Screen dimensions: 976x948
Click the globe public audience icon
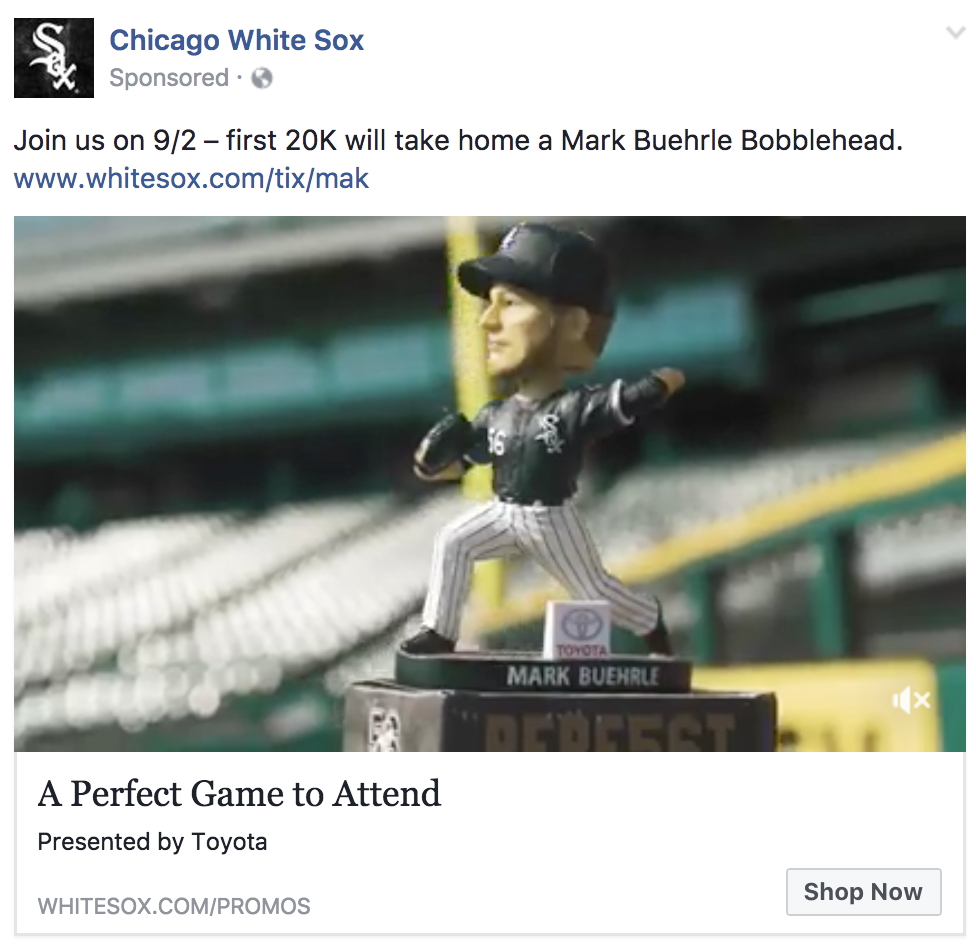[x=262, y=78]
